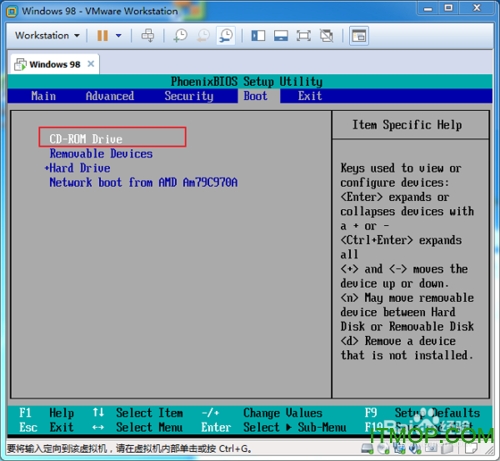Open the Advanced BIOS menu
This screenshot has height=461, width=500.
tap(110, 96)
